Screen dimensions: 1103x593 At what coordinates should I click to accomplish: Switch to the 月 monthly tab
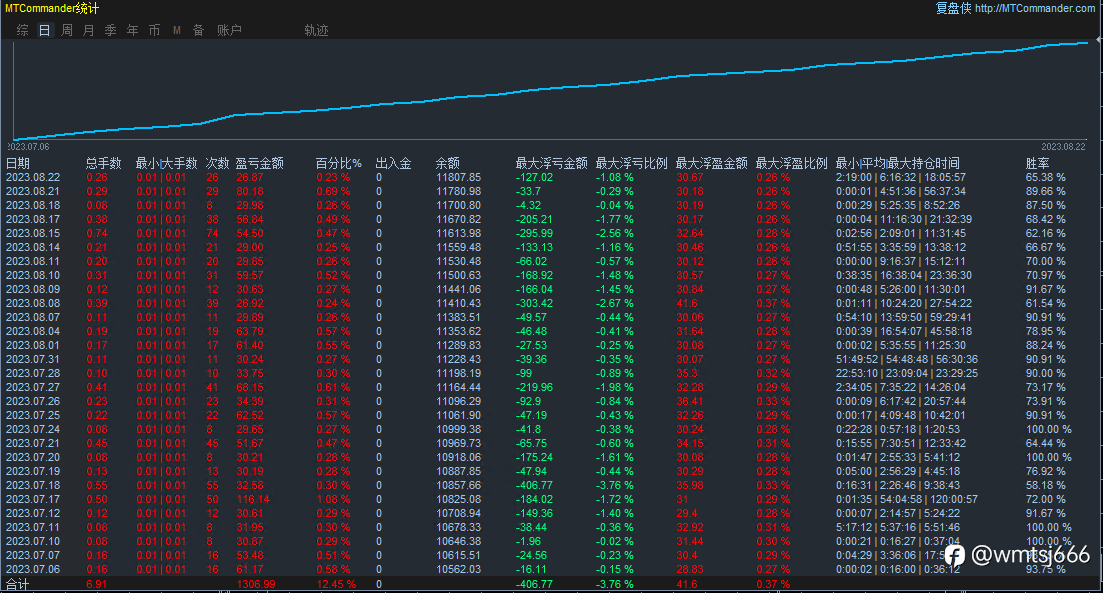89,30
